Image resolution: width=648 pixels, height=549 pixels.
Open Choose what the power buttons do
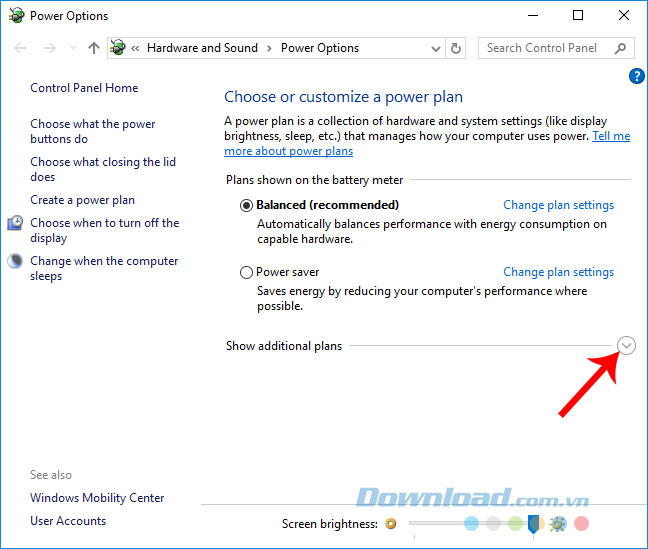click(x=93, y=131)
